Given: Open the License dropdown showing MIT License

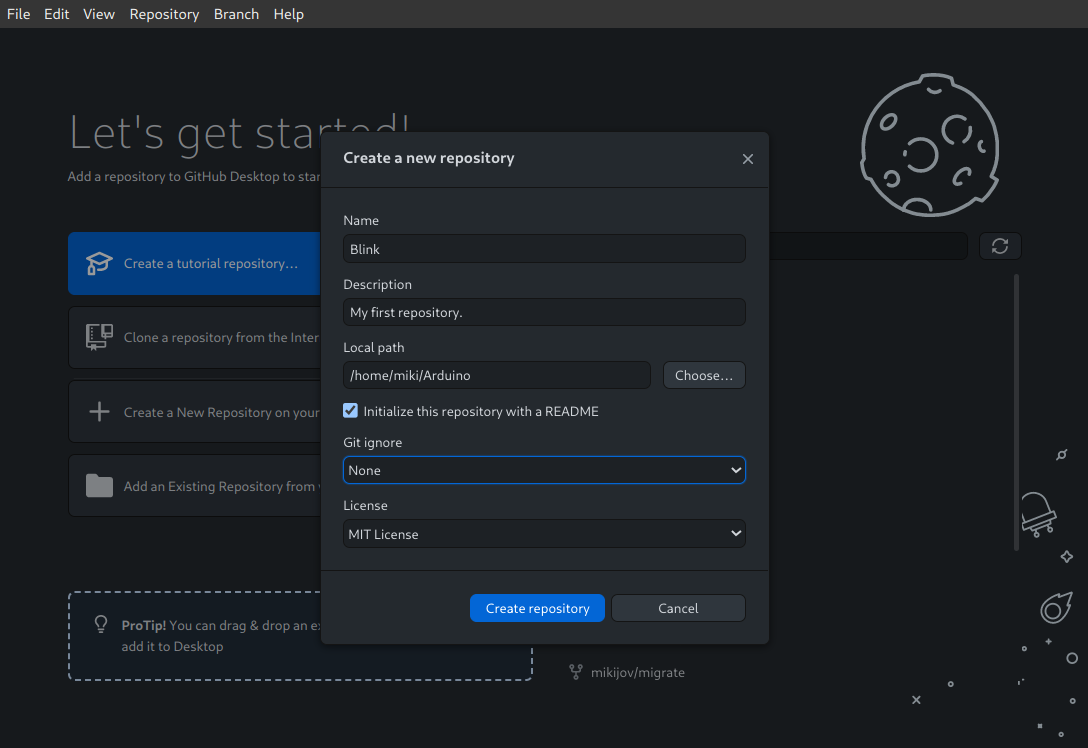Looking at the screenshot, I should pyautogui.click(x=544, y=534).
